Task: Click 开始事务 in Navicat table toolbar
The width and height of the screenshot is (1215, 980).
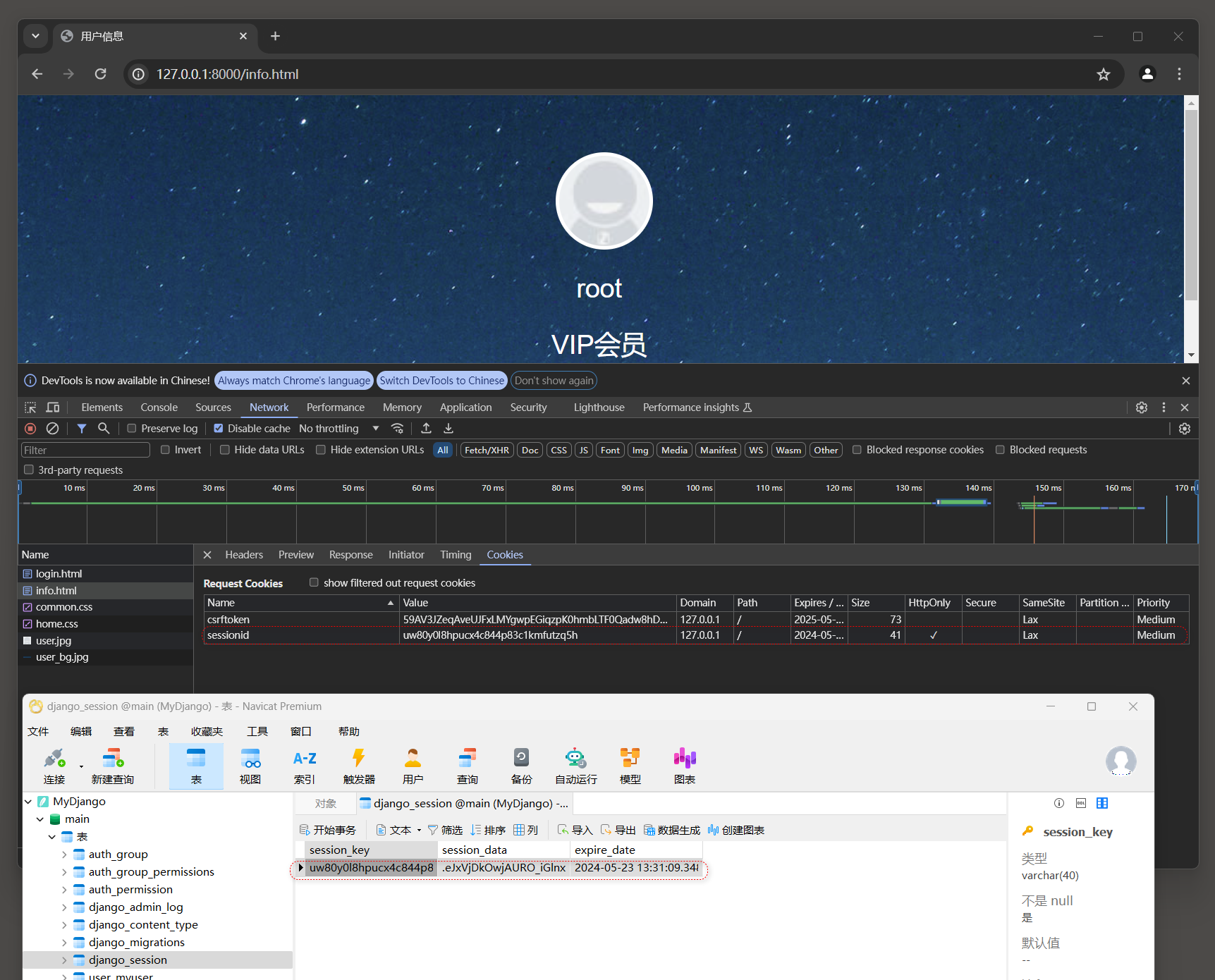Action: pos(328,830)
